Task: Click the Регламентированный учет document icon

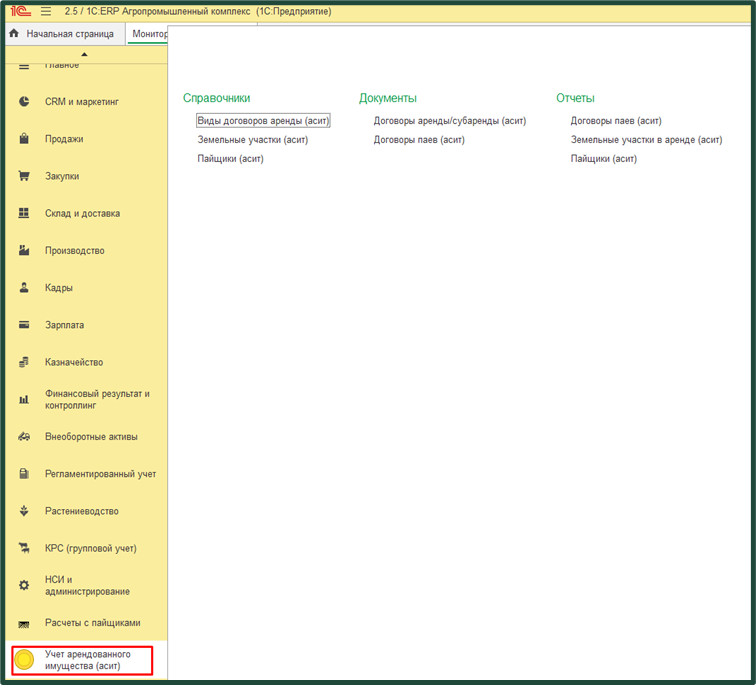Action: [x=24, y=474]
